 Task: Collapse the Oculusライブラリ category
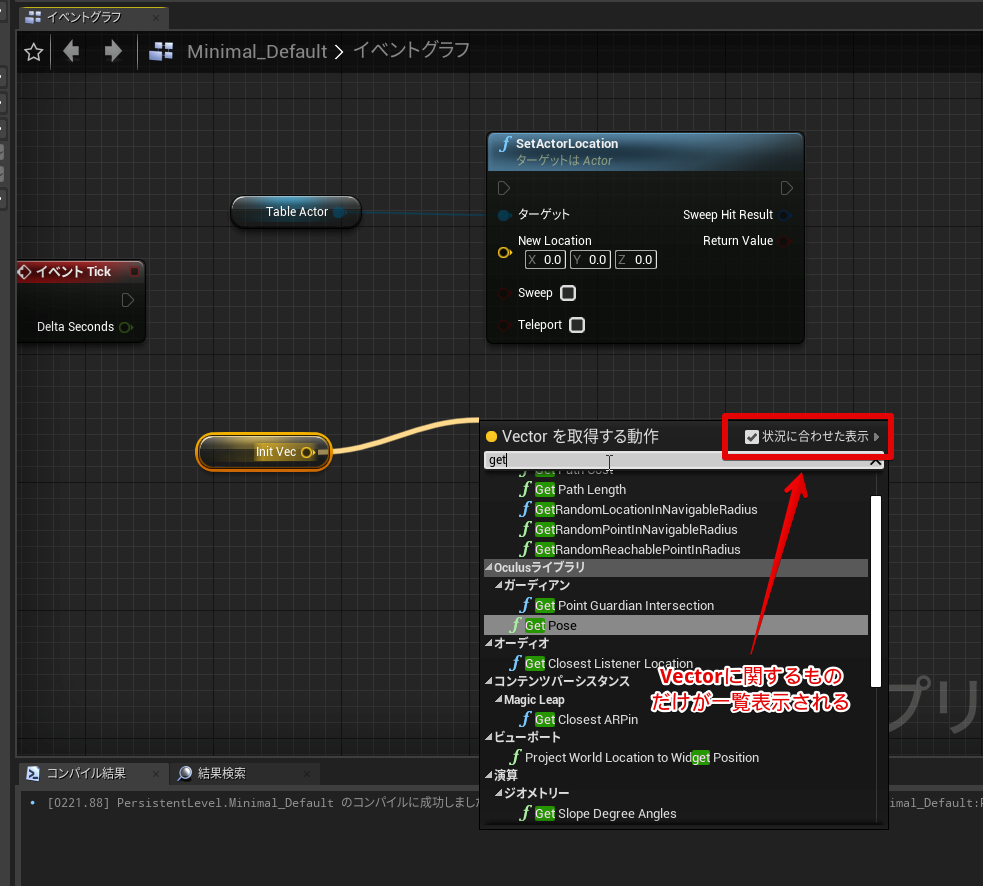coord(489,567)
